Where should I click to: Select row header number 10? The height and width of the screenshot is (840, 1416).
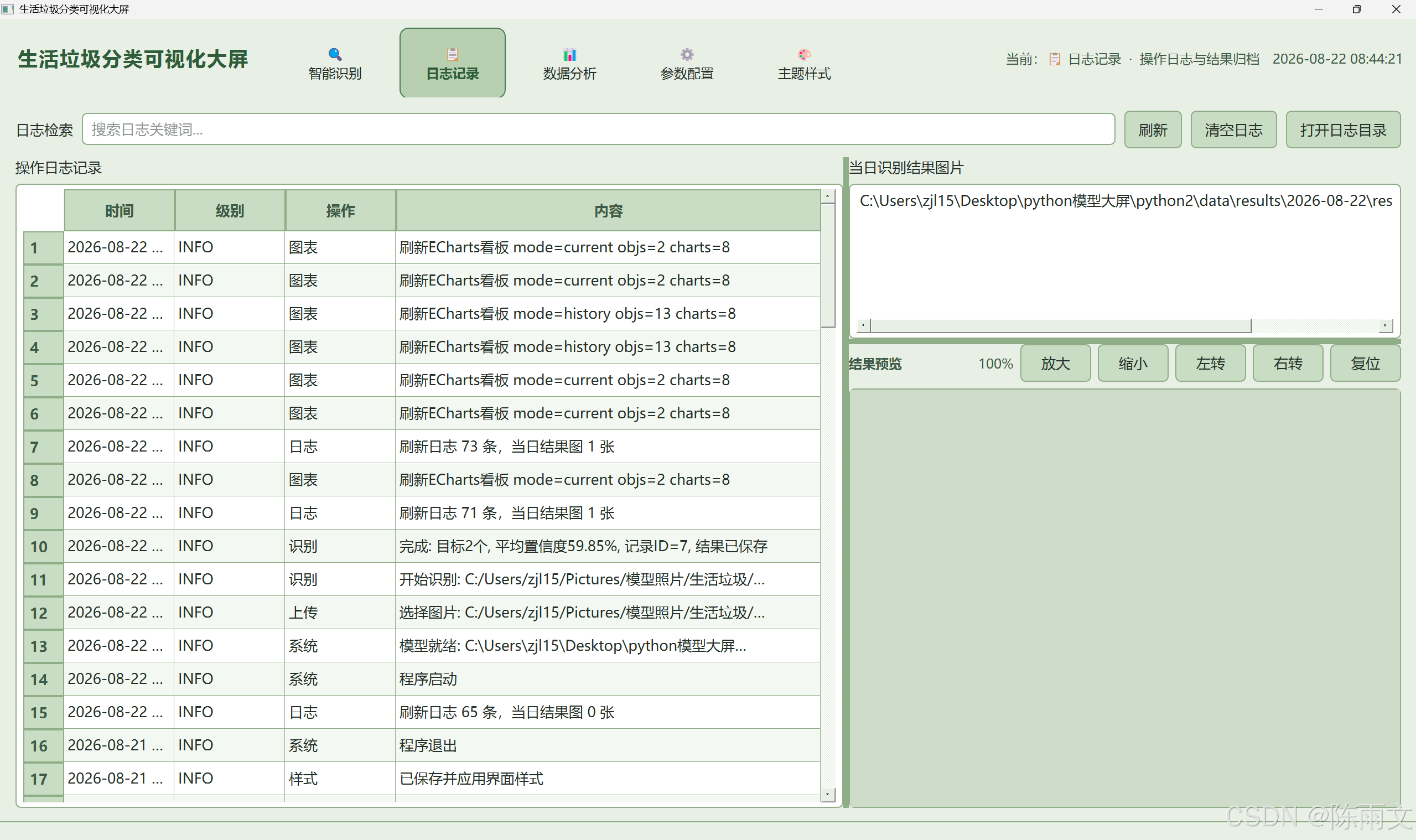44,546
